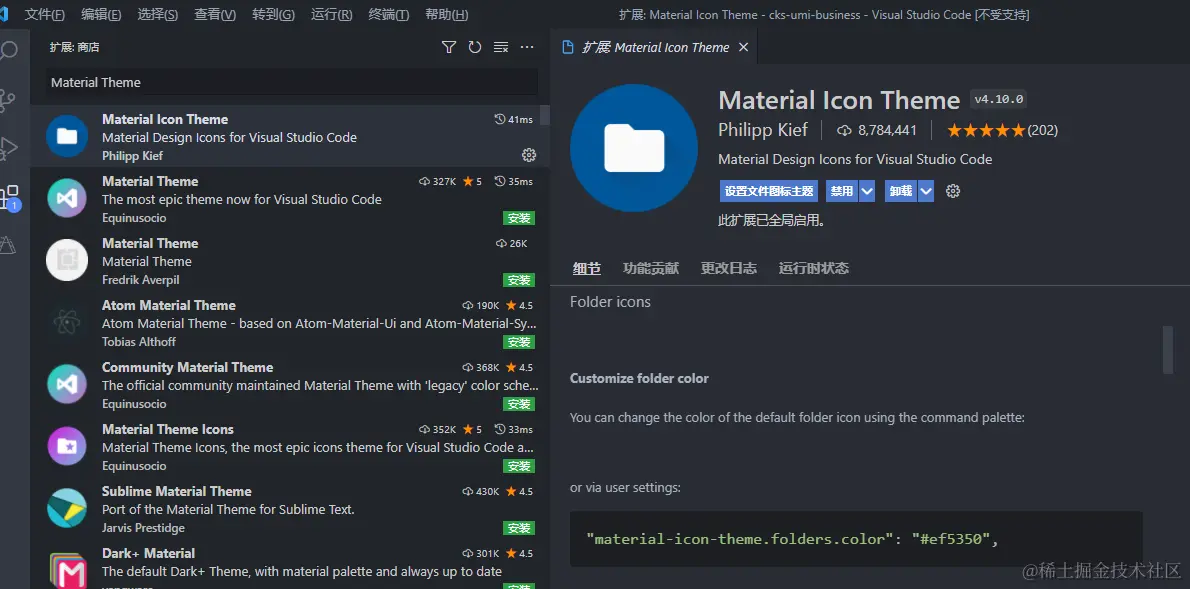Install Atom Material Theme
This screenshot has height=589, width=1190.
point(519,342)
